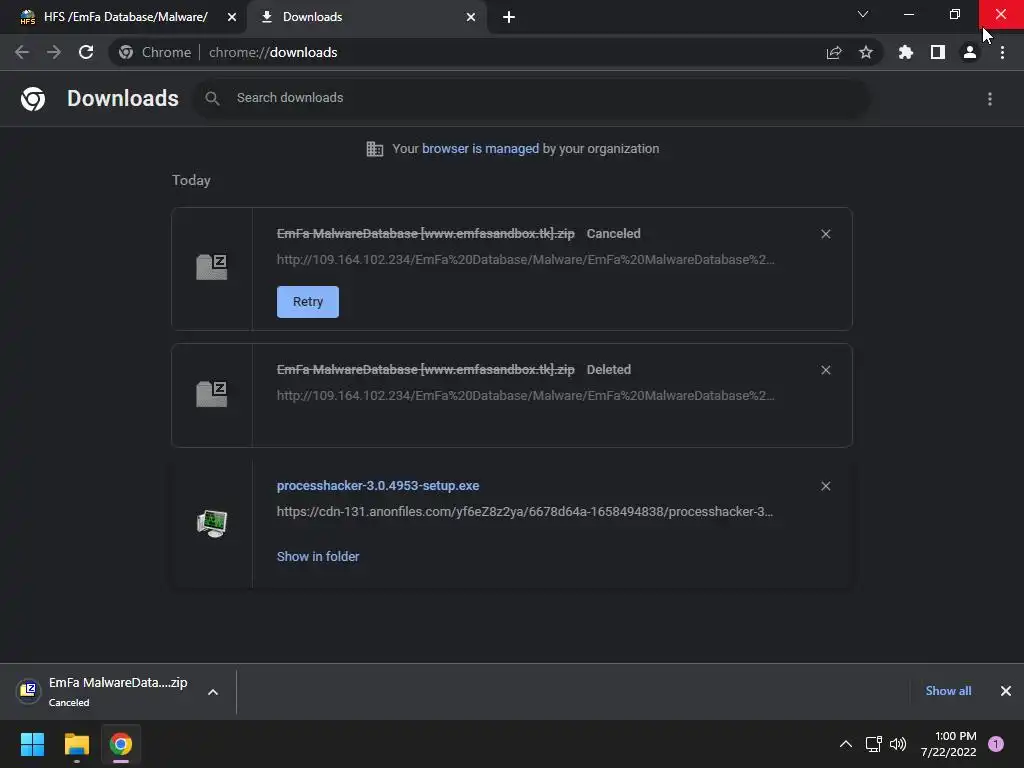Close the Downloads browser tab
Viewport: 1024px width, 768px height.
pyautogui.click(x=471, y=17)
